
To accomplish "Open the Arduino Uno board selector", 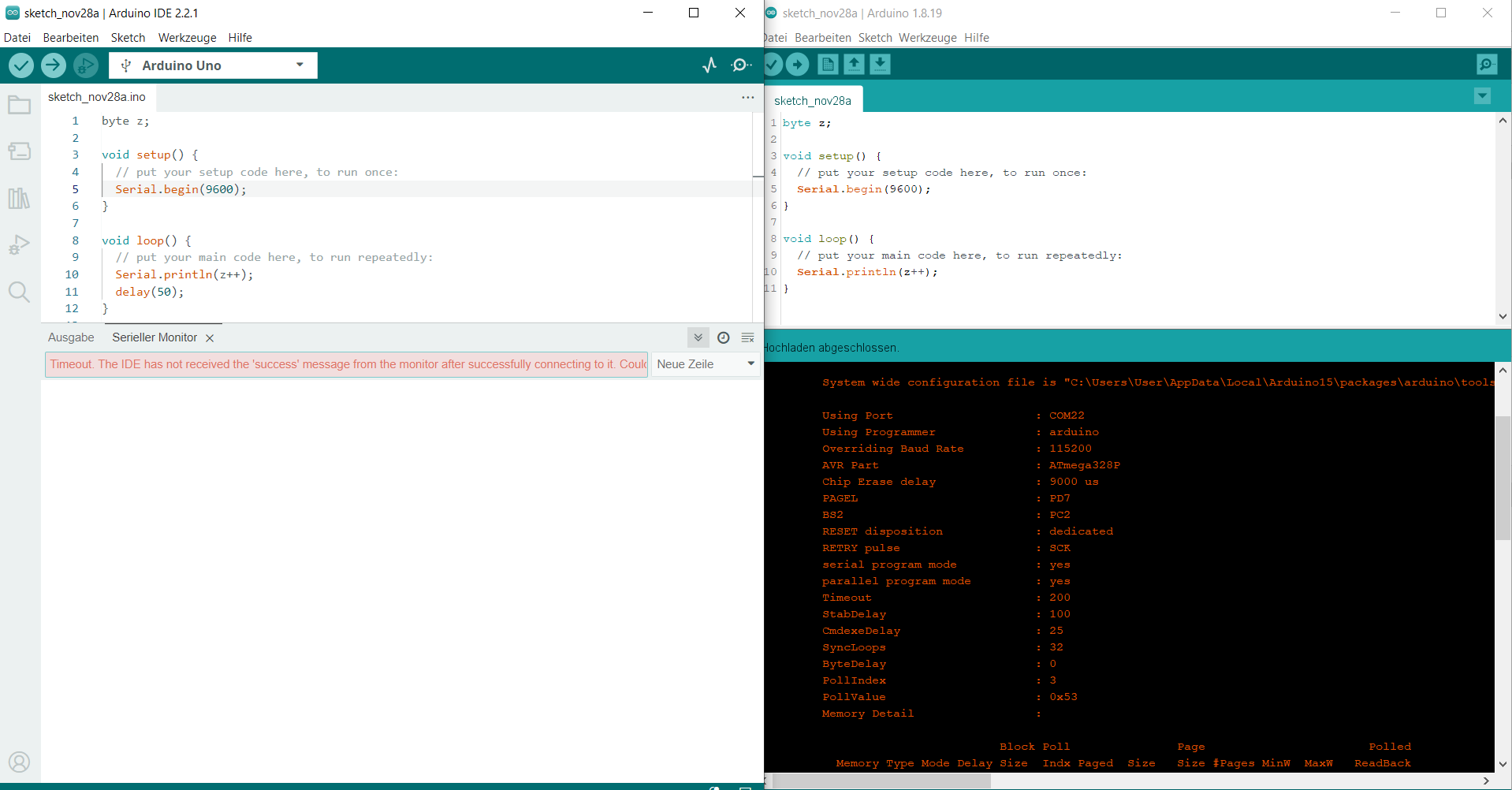I will click(213, 65).
